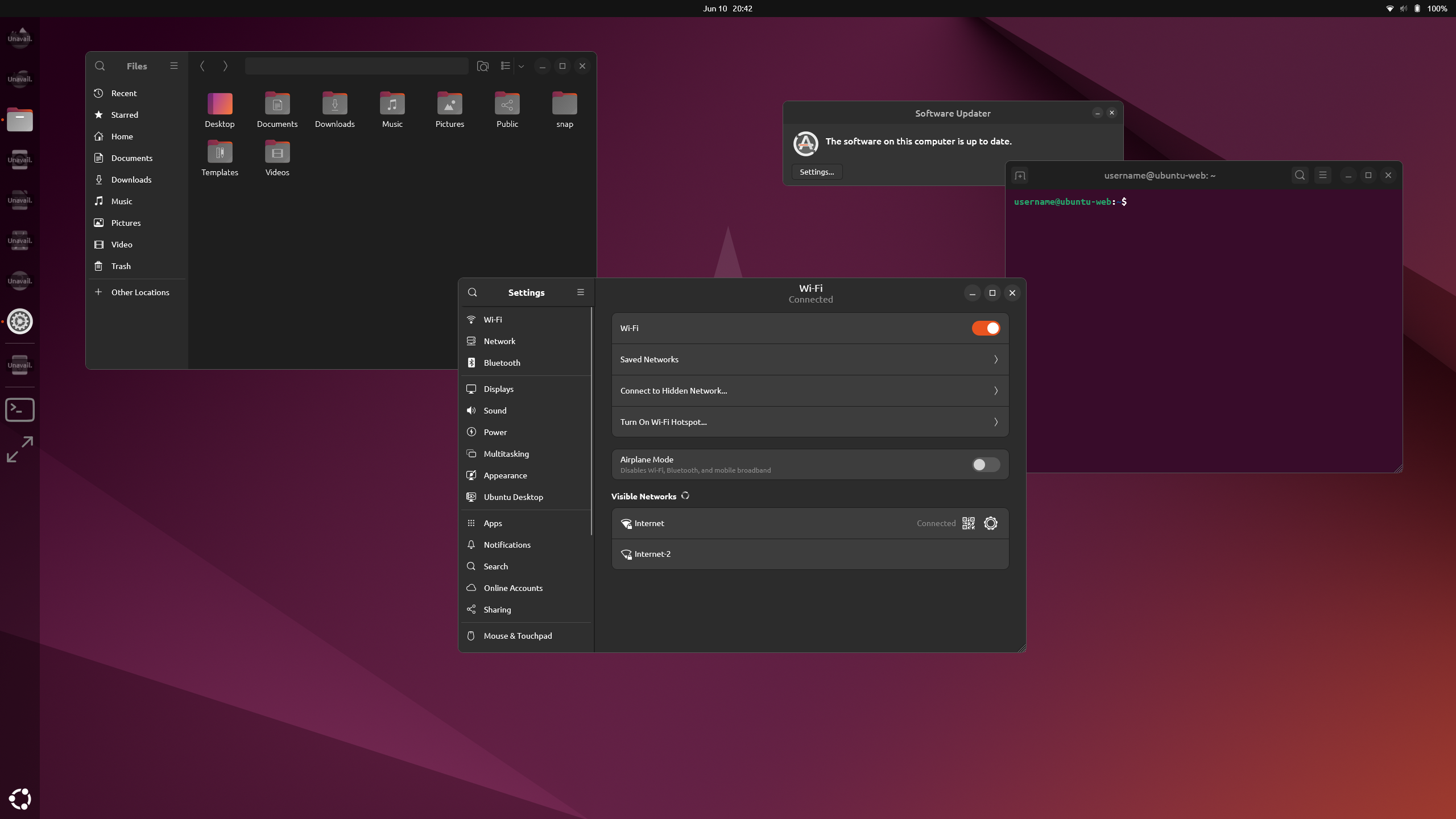Connect to Internet-2 network
This screenshot has width=1456, height=819.
[810, 554]
